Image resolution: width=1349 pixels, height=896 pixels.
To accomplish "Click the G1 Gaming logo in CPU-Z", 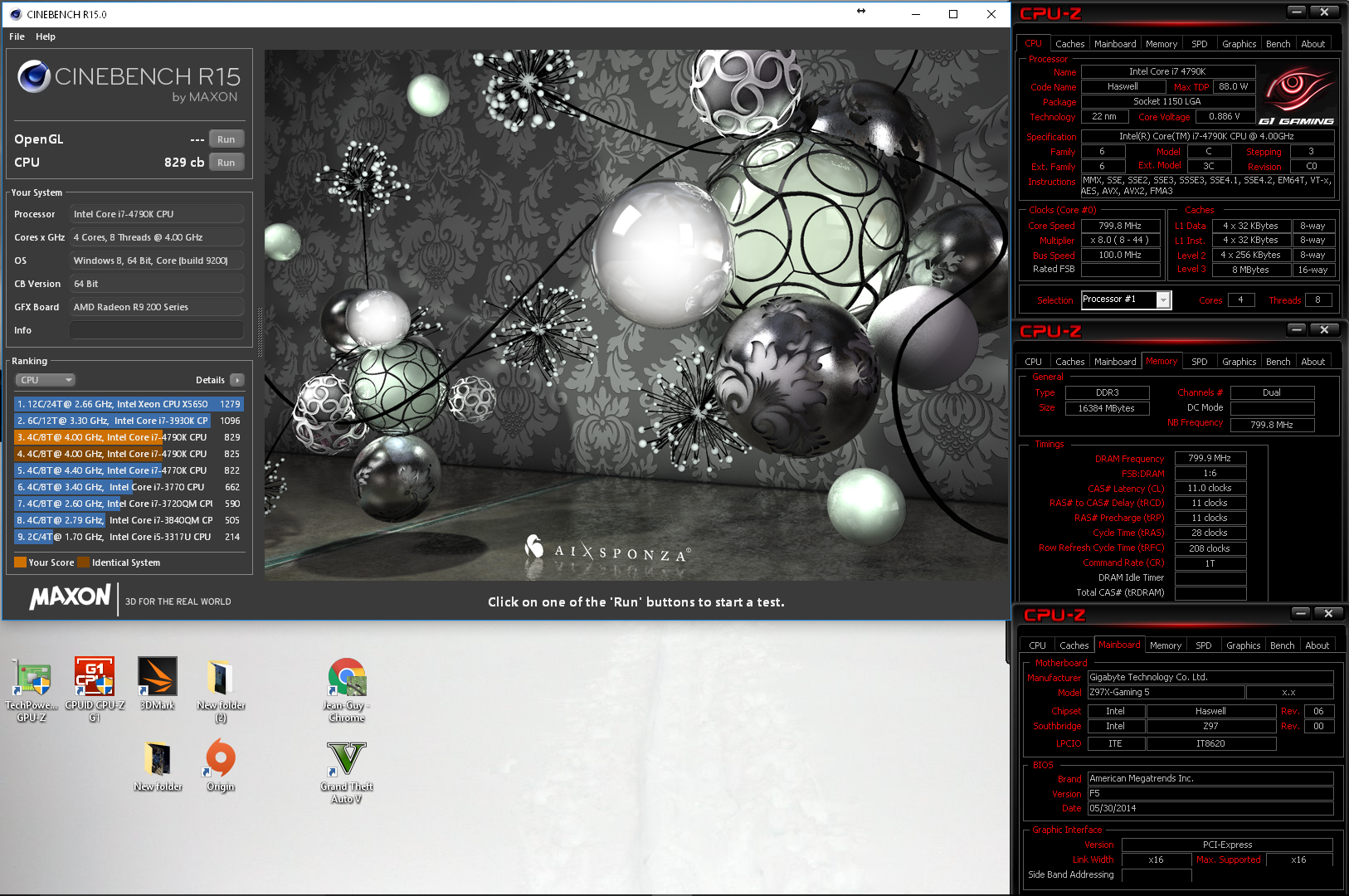I will tap(1297, 95).
